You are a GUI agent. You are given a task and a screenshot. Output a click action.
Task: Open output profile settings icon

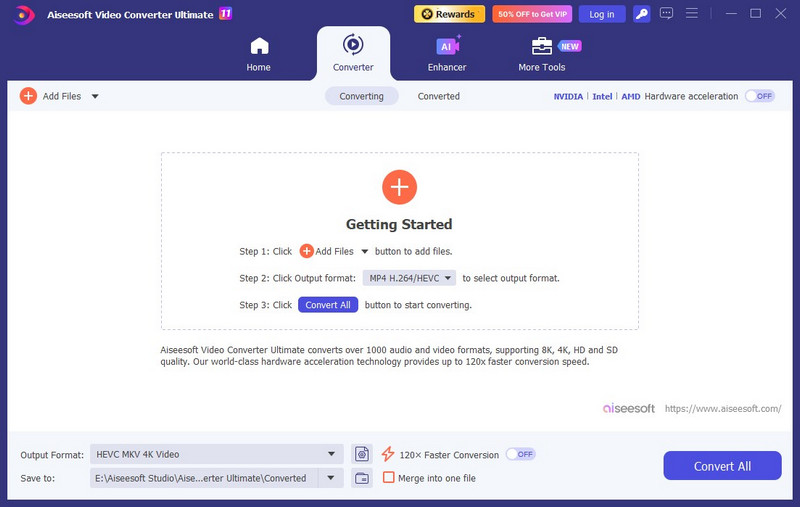pyautogui.click(x=362, y=454)
